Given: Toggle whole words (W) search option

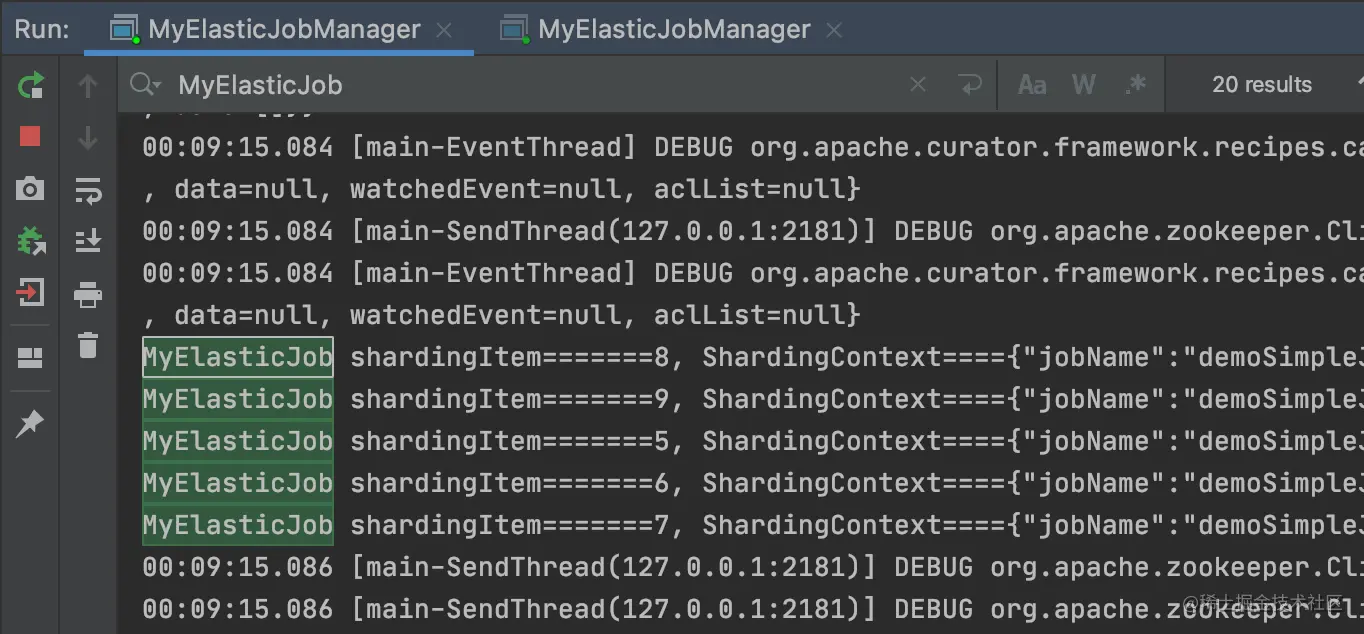Looking at the screenshot, I should pos(1084,85).
